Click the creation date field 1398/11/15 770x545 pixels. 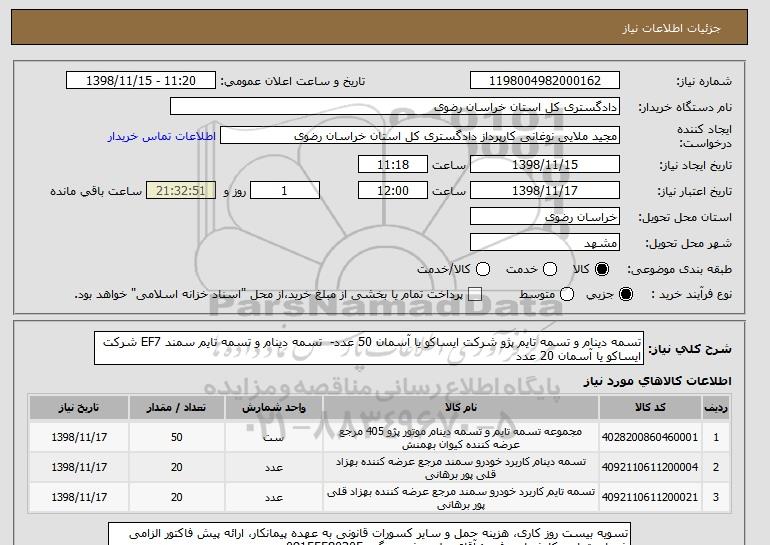545,164
